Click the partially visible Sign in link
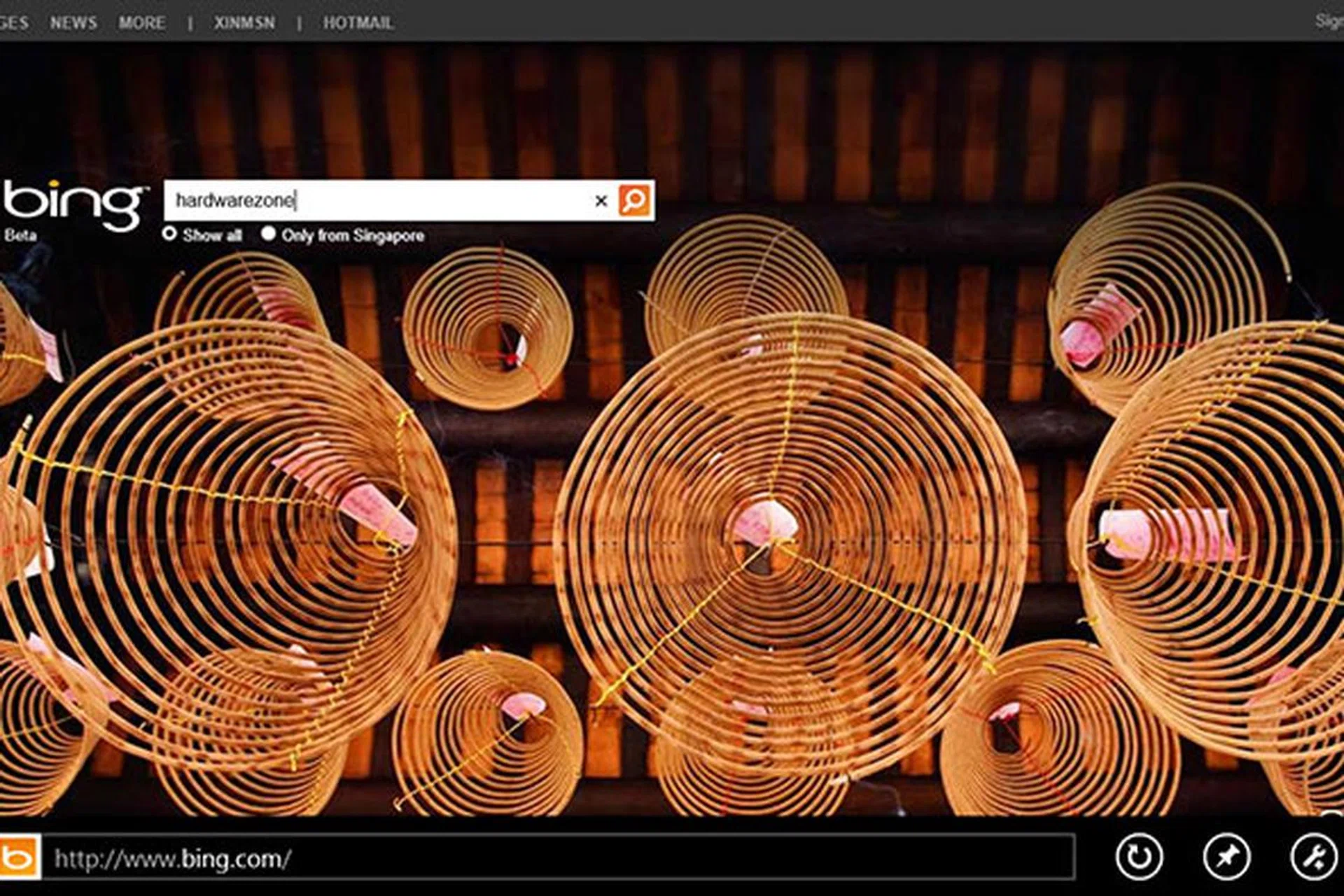 [x=1329, y=21]
